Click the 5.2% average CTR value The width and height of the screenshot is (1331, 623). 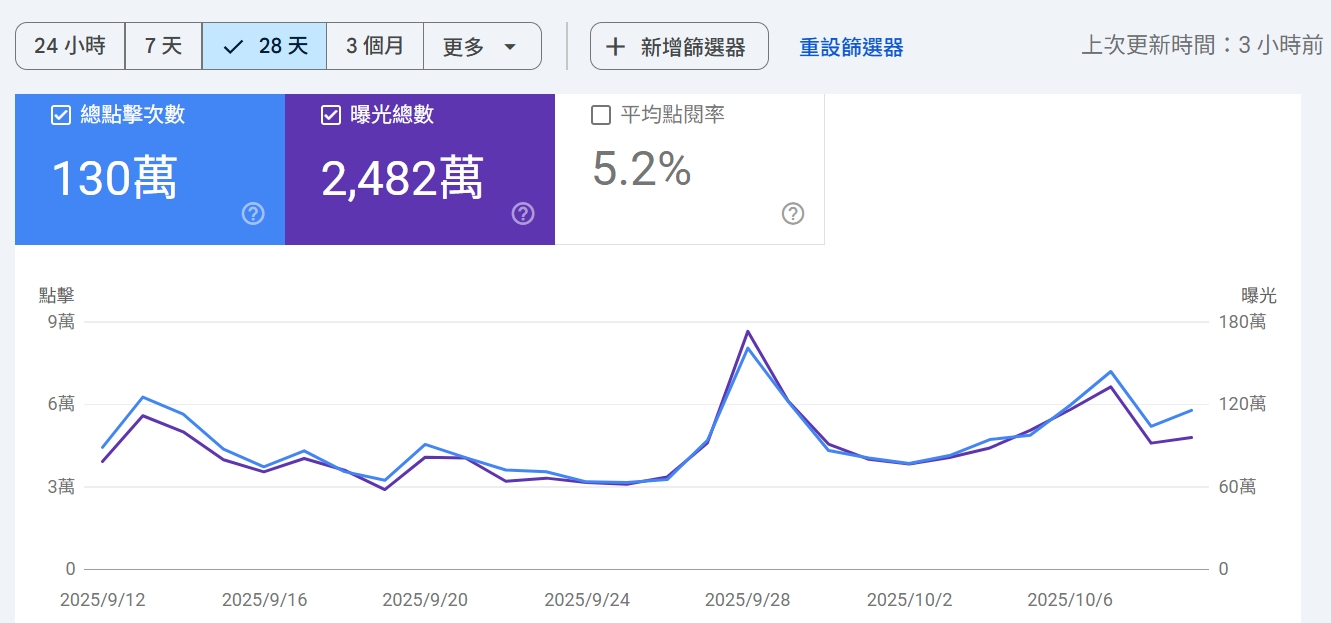641,169
